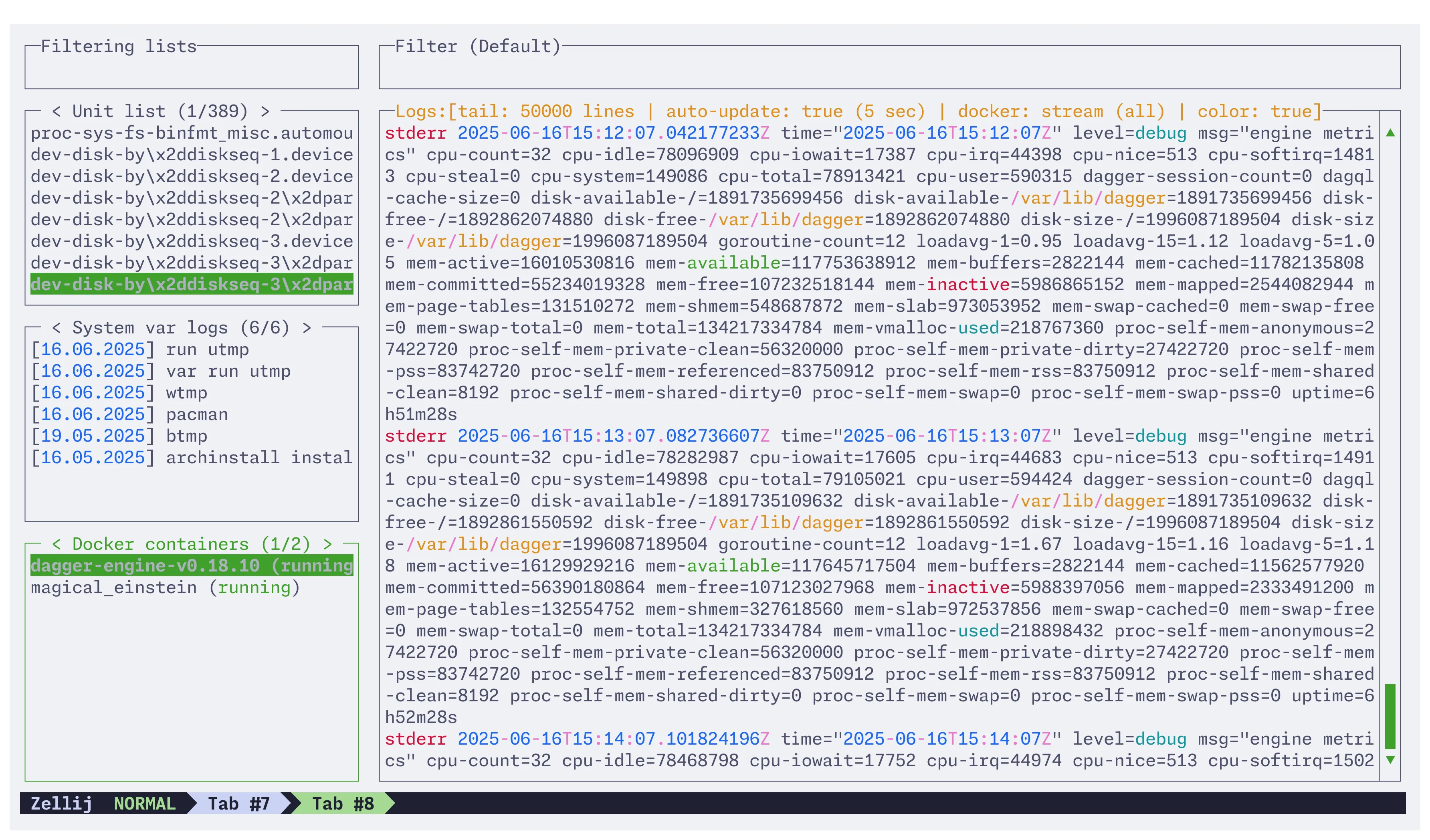Click the Zellij label in status bar
The width and height of the screenshot is (1430, 840).
pos(61,804)
